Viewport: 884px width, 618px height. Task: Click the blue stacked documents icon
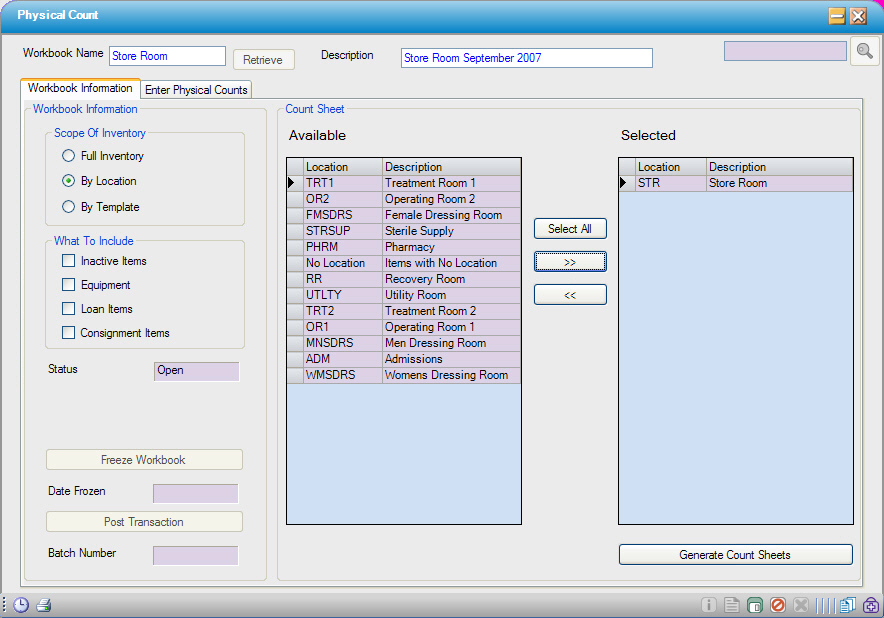(848, 605)
